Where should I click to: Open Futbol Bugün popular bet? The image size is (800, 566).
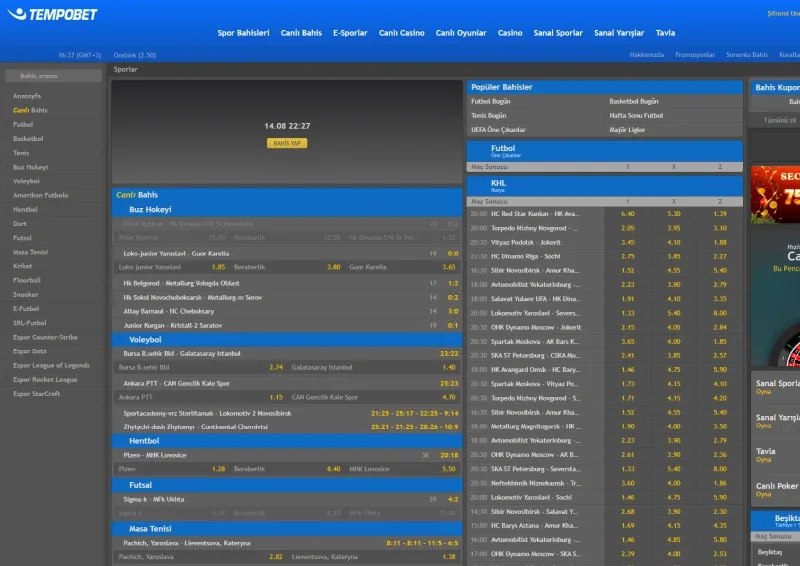490,102
